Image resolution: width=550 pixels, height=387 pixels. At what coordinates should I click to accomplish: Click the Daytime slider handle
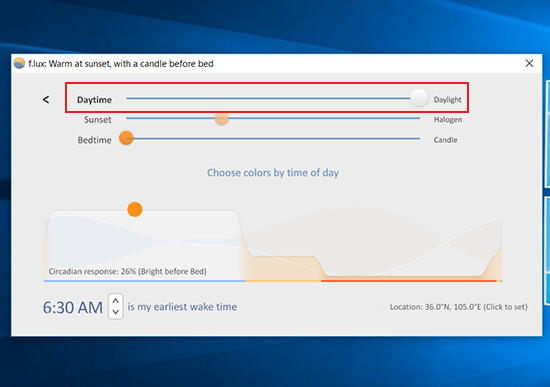point(419,98)
